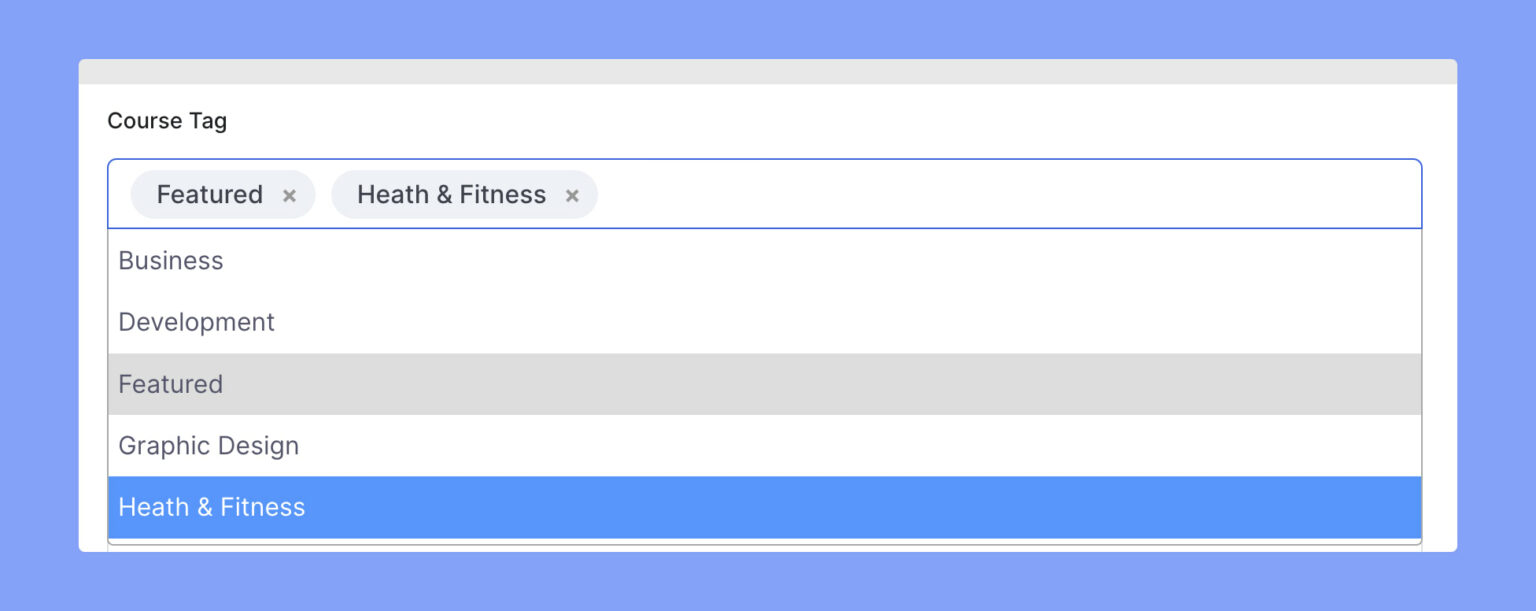1536x611 pixels.
Task: Click the white Heath & Fitness text in blue row
Action: click(211, 507)
